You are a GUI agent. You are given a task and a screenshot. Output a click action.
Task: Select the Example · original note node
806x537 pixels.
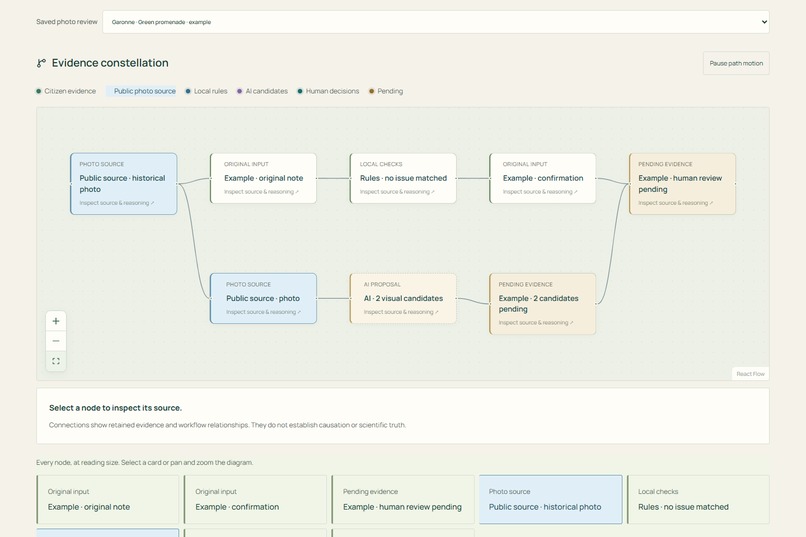pos(263,178)
